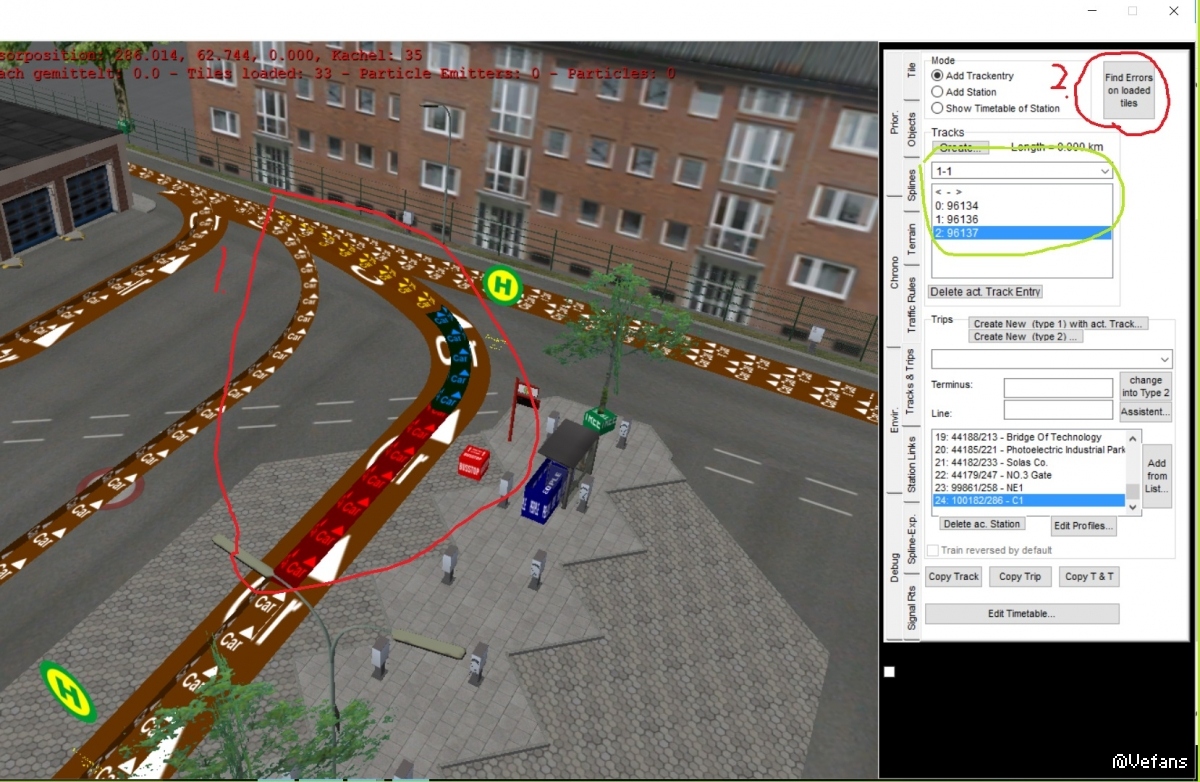Select track entry 1: 96136
Image resolution: width=1200 pixels, height=782 pixels.
pyautogui.click(x=1021, y=219)
